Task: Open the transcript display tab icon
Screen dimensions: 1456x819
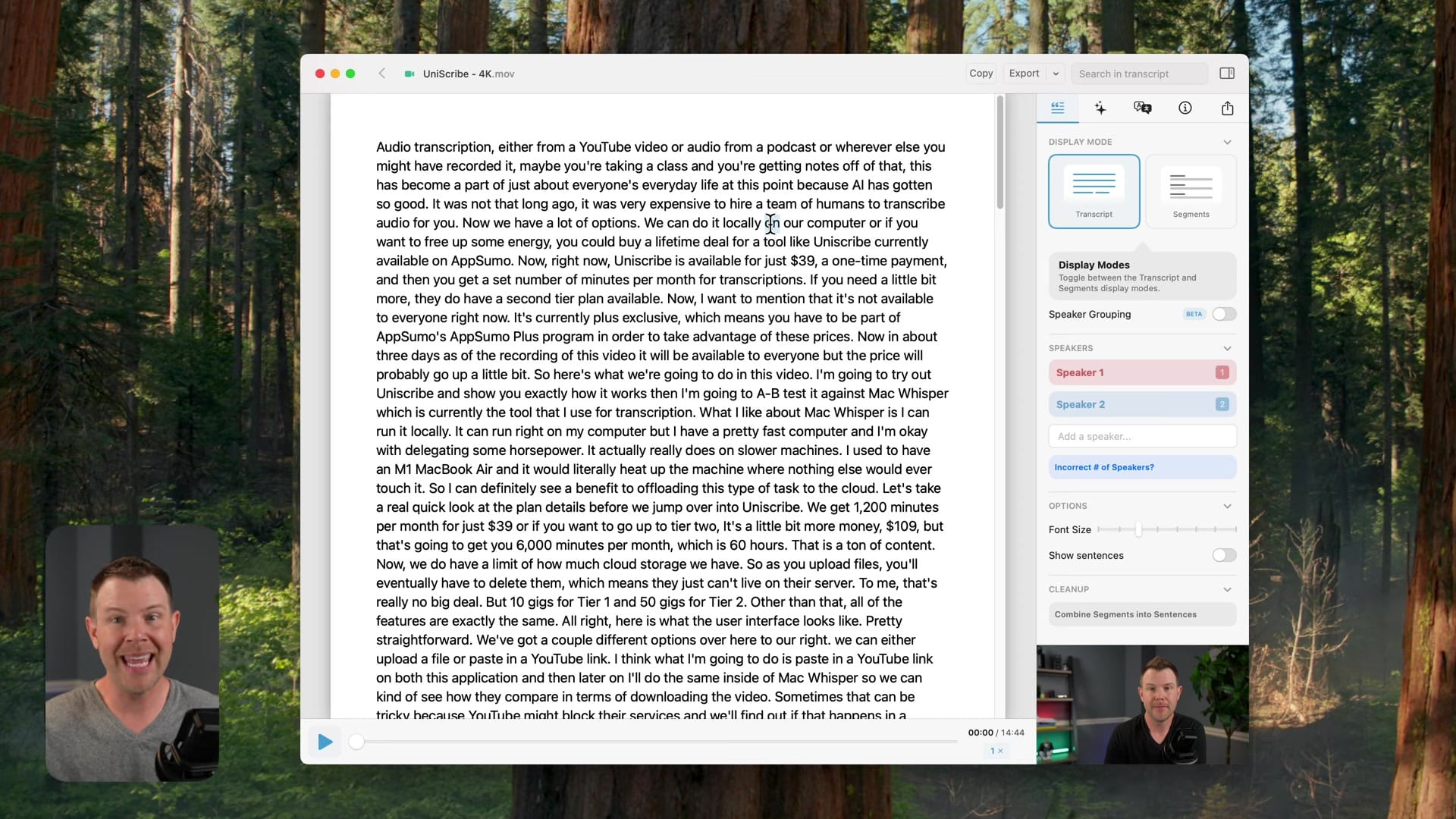Action: click(x=1058, y=108)
